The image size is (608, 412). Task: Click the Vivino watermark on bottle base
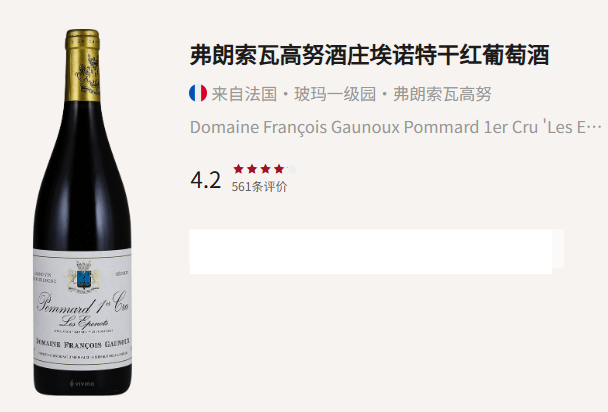point(82,384)
